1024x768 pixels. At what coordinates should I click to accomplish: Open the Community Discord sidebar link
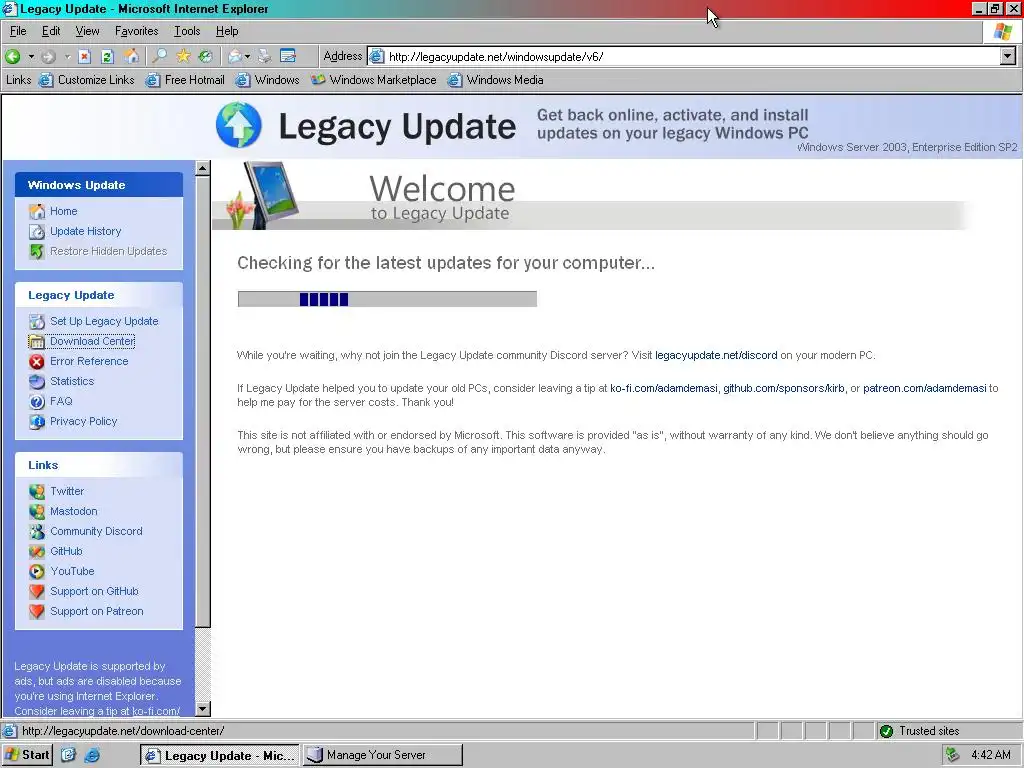[x=96, y=532]
